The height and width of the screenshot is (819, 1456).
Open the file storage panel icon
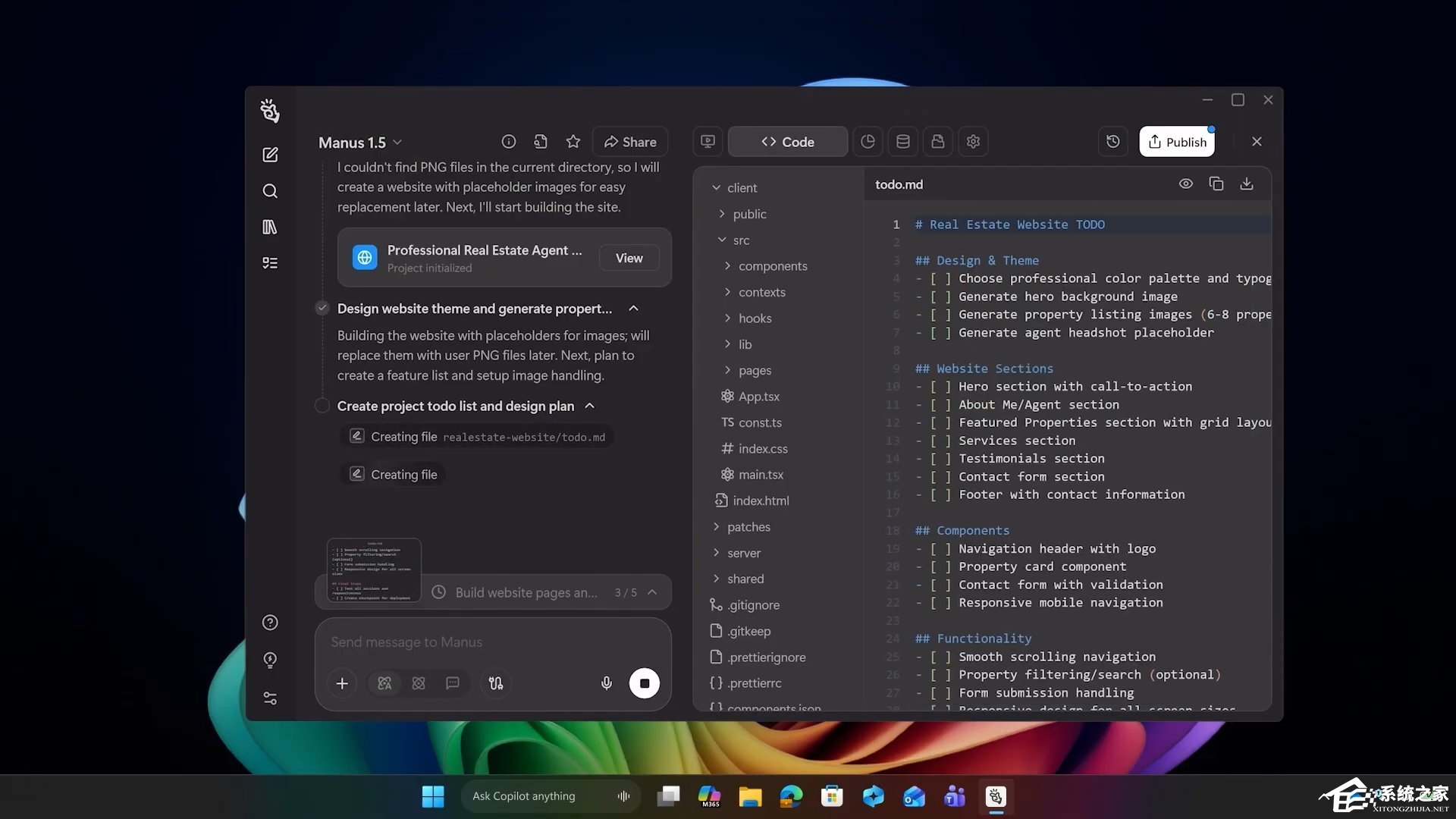pyautogui.click(x=938, y=142)
